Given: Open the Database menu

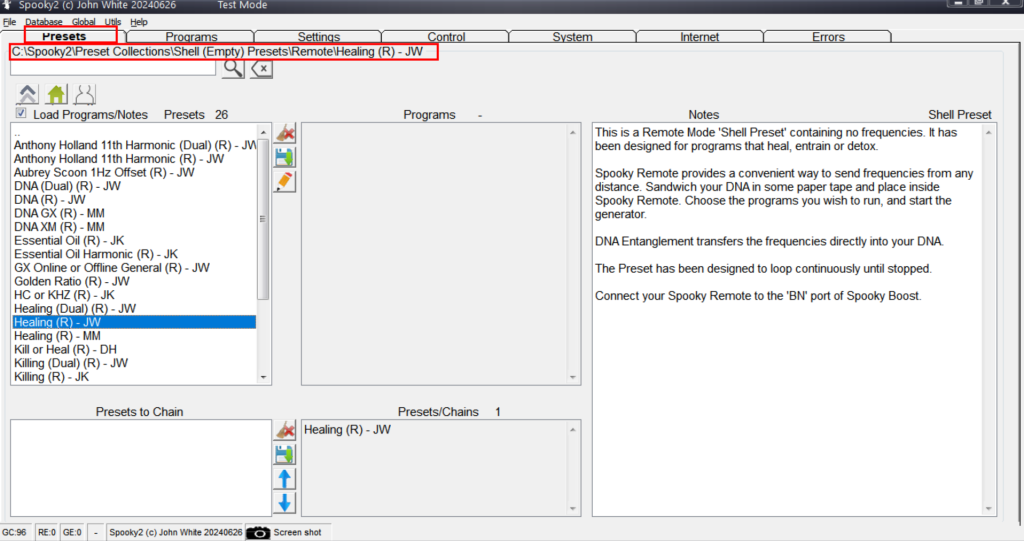Looking at the screenshot, I should (43, 22).
